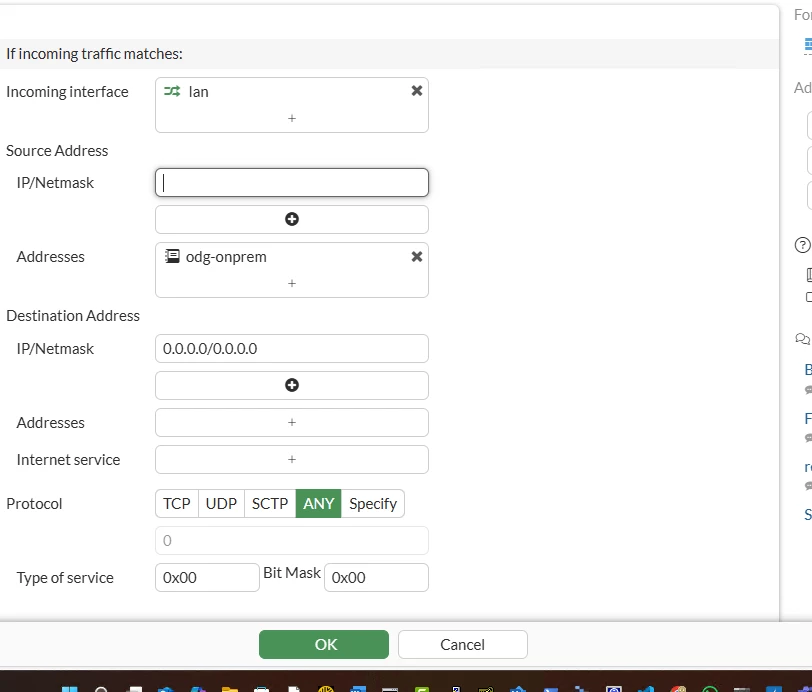Image resolution: width=812 pixels, height=692 pixels.
Task: Edit the Type of service 0x00 field
Action: (x=207, y=578)
